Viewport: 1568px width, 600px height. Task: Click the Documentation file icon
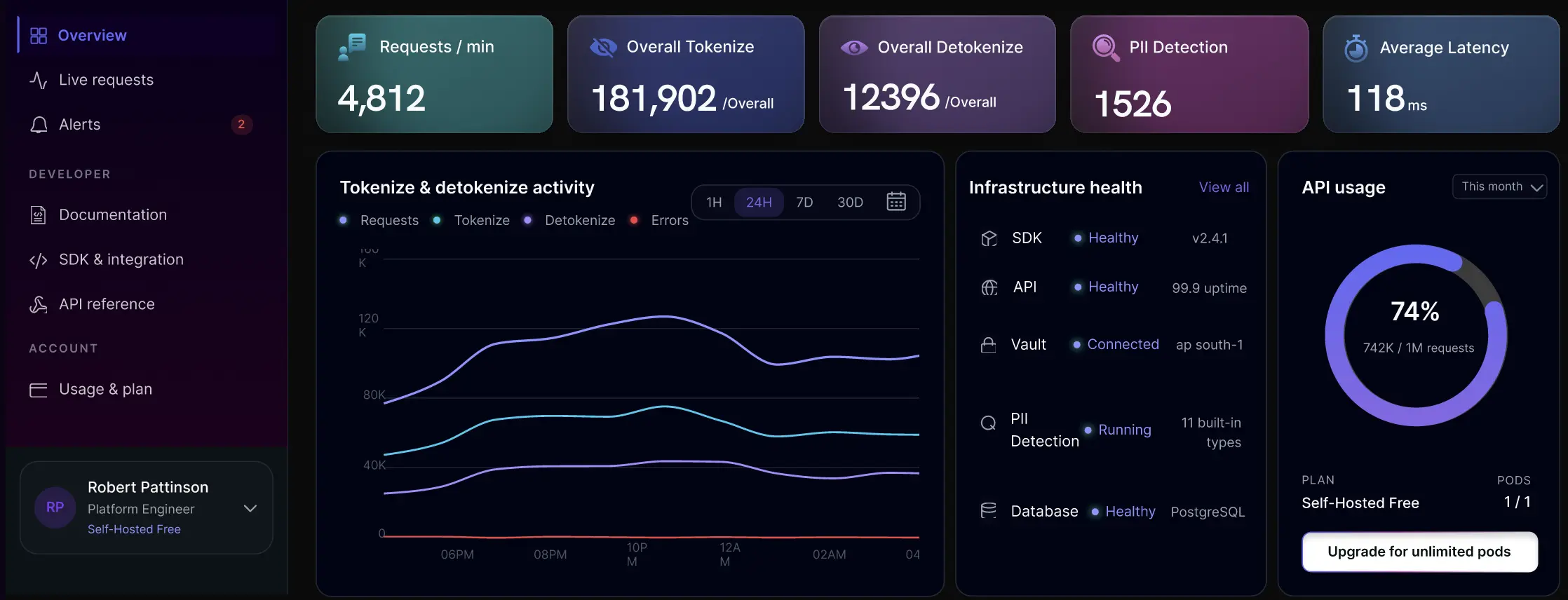[39, 215]
